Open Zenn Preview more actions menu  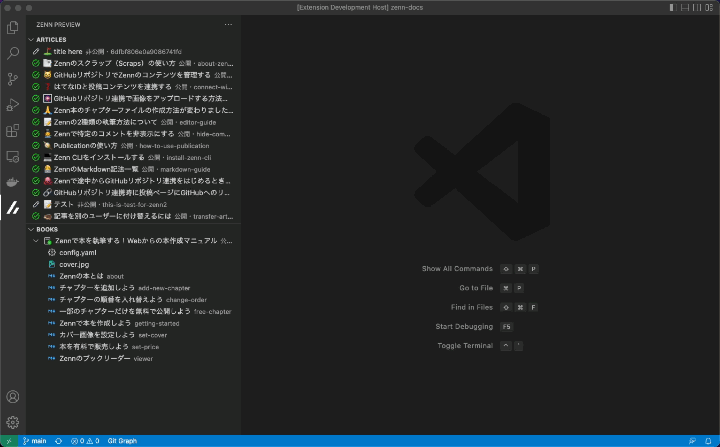coord(228,25)
